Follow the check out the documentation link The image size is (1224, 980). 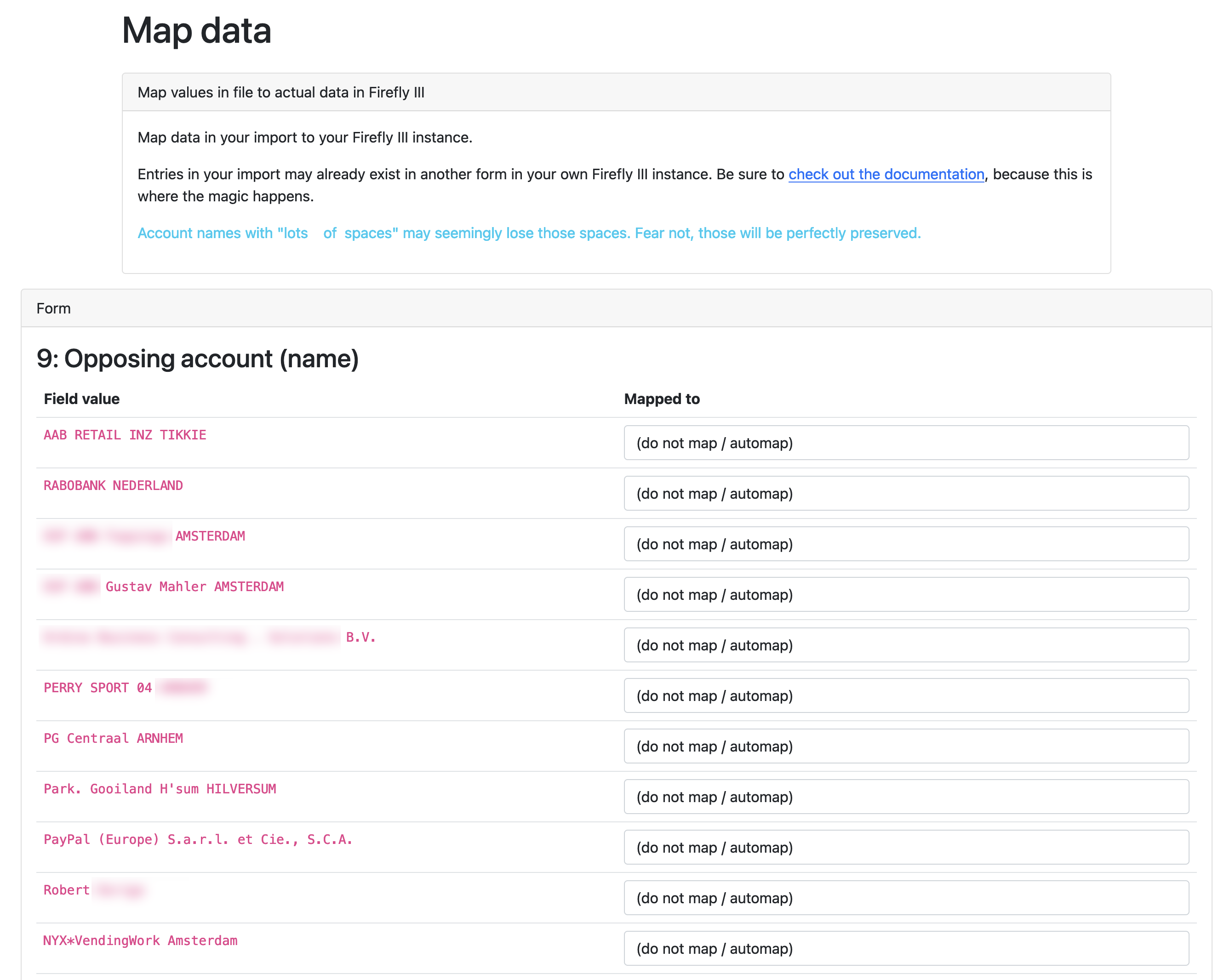887,174
